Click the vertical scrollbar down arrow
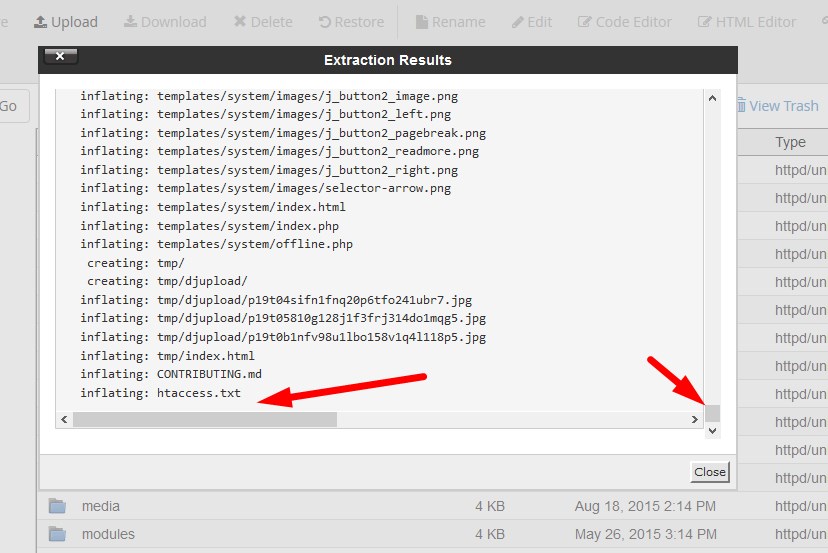The width and height of the screenshot is (828, 553). pos(712,430)
